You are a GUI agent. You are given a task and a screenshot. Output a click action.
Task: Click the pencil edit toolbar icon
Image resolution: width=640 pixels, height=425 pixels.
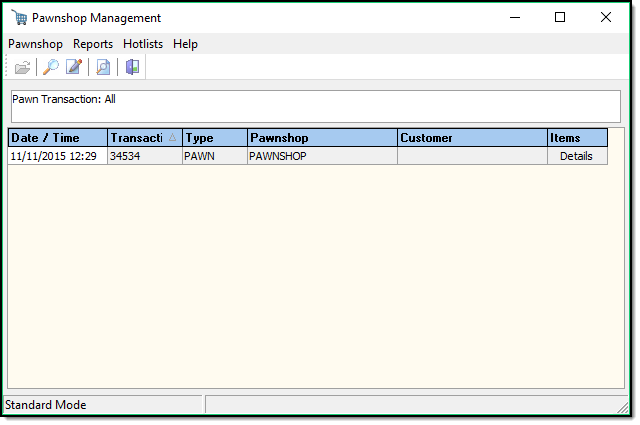click(73, 67)
